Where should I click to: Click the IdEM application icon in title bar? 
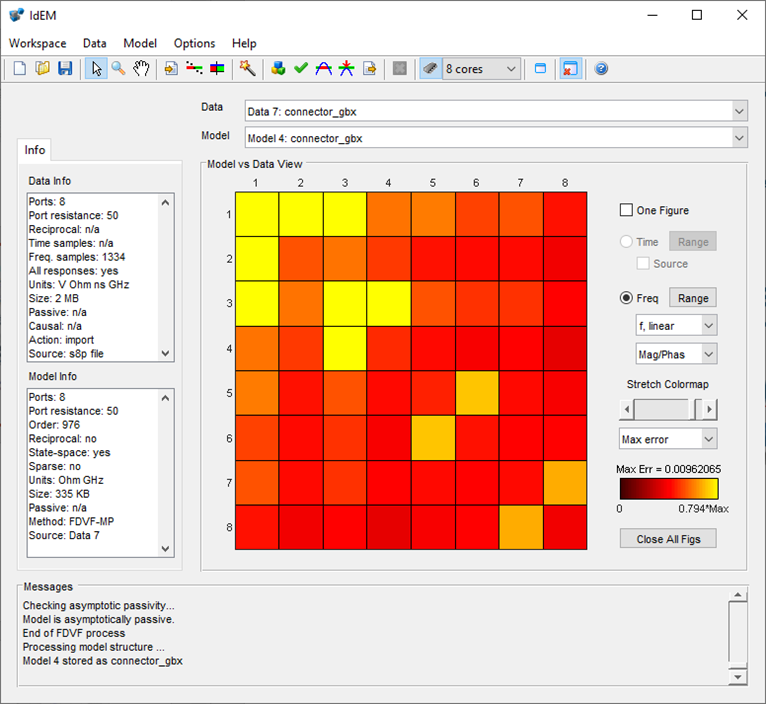point(16,15)
